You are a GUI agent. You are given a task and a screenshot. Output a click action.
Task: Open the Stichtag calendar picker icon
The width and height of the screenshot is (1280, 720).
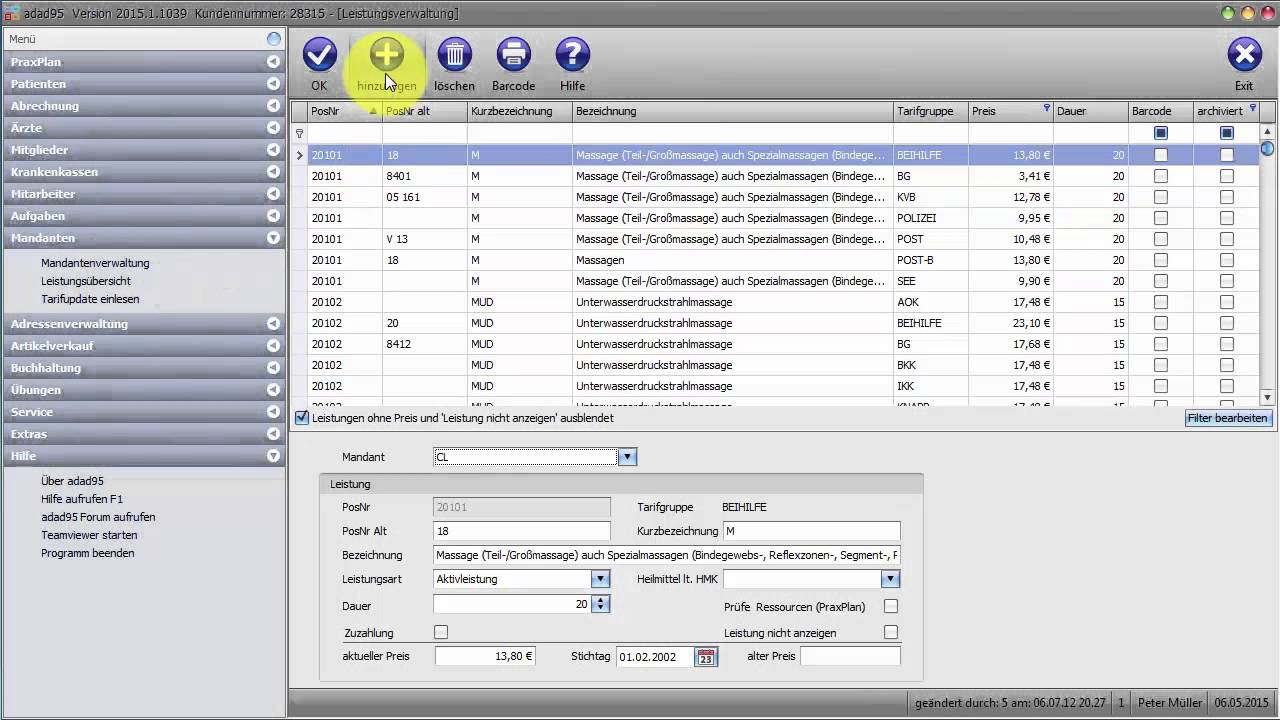(x=706, y=657)
